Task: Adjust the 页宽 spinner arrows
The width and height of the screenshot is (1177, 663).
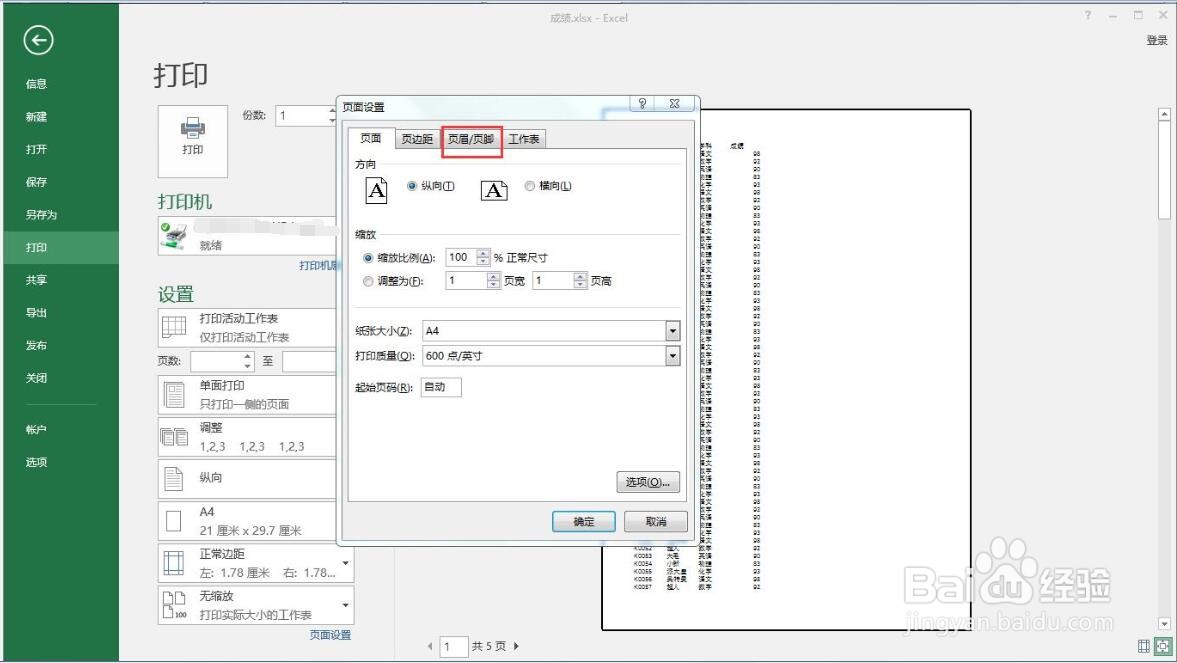Action: (493, 280)
